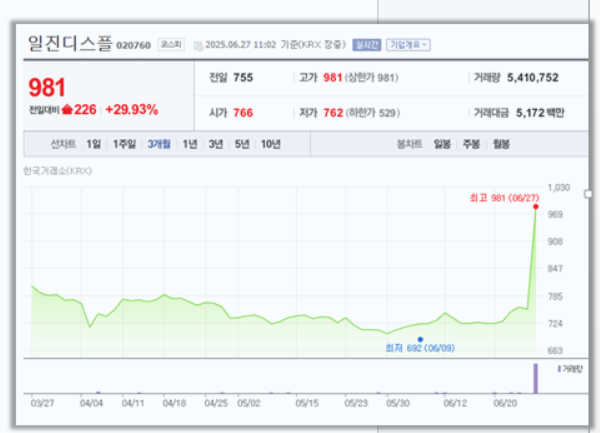
Task: Click the 1,030 price axis label
Action: pyautogui.click(x=559, y=187)
